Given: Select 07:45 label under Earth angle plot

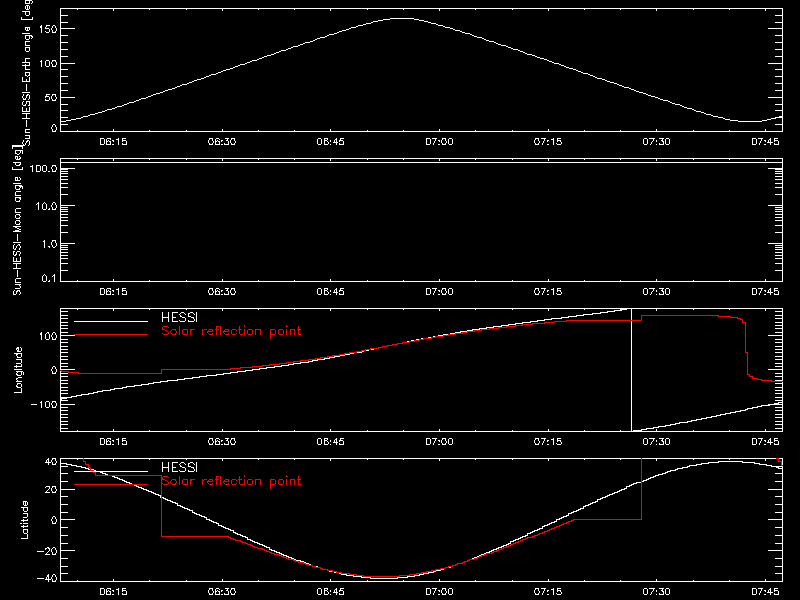Looking at the screenshot, I should click(x=765, y=142).
